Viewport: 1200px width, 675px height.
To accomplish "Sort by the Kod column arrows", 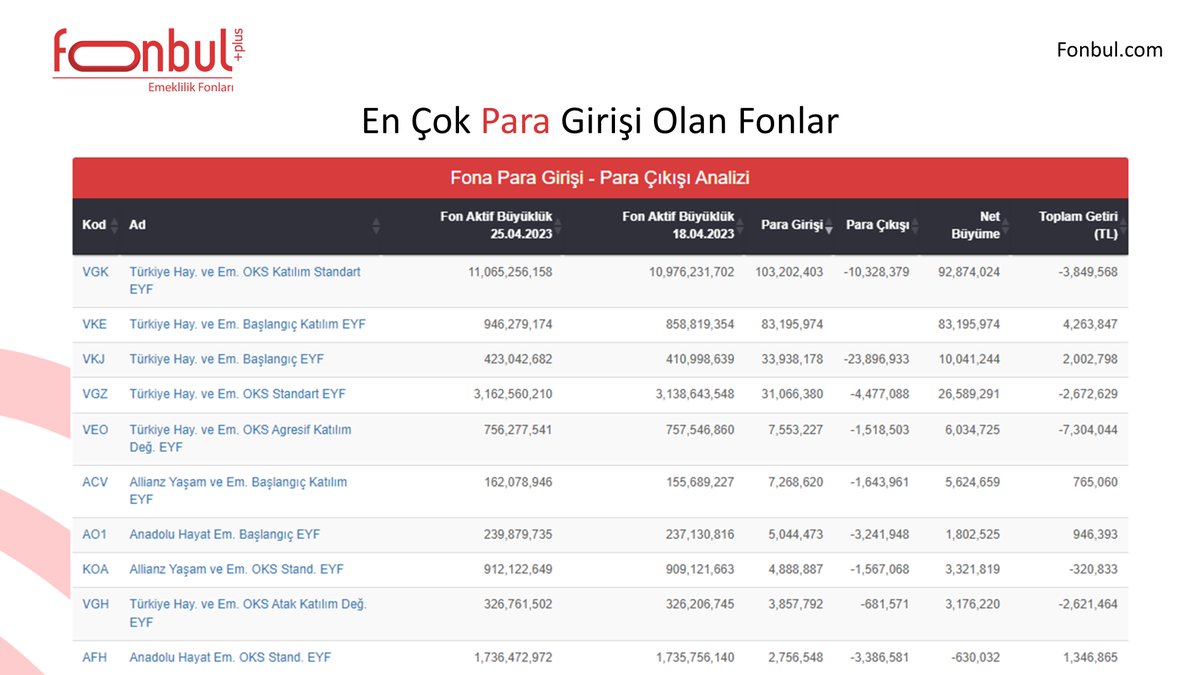I will click(x=114, y=225).
